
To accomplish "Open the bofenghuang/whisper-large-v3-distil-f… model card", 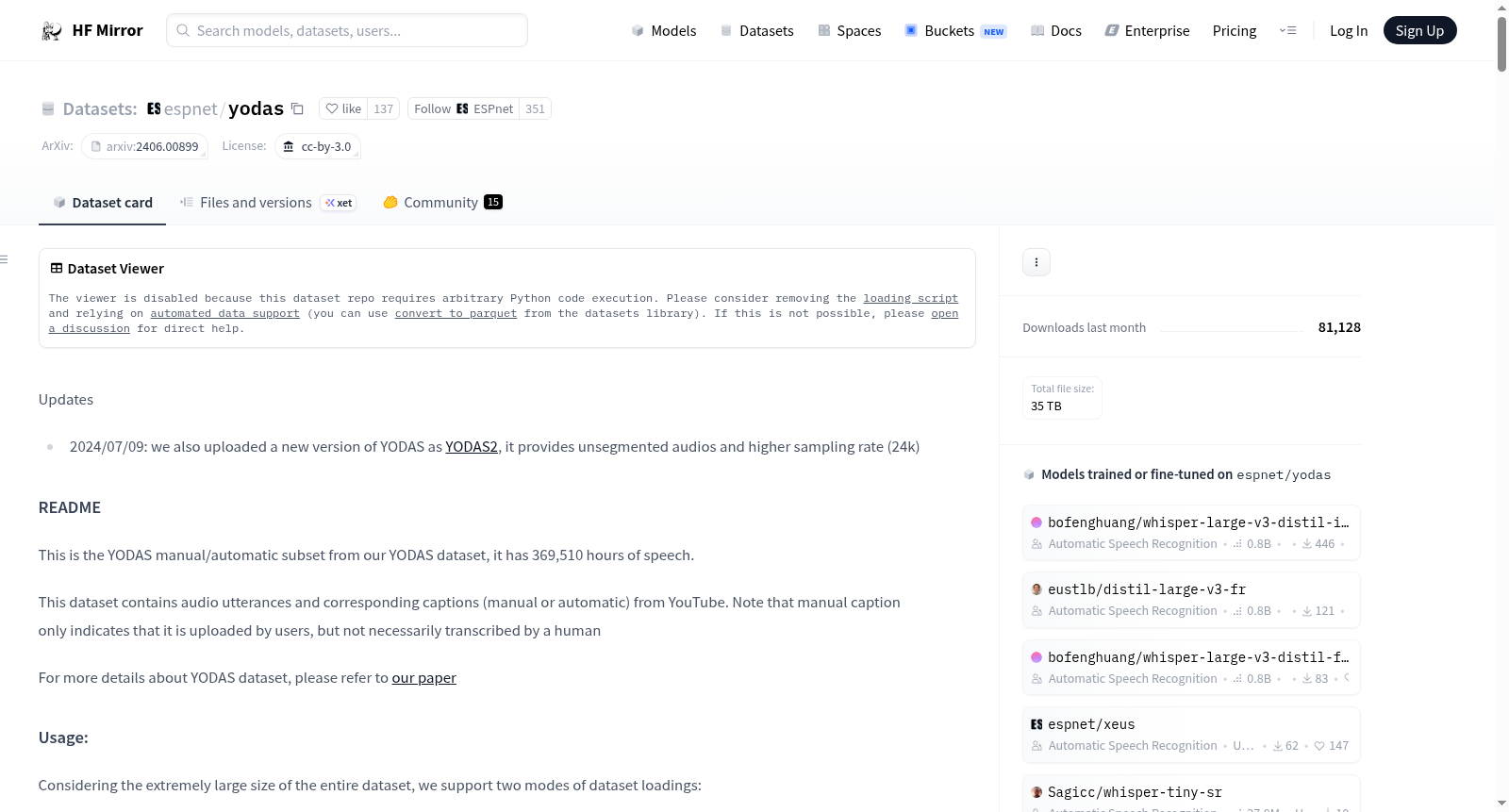I will click(1191, 667).
